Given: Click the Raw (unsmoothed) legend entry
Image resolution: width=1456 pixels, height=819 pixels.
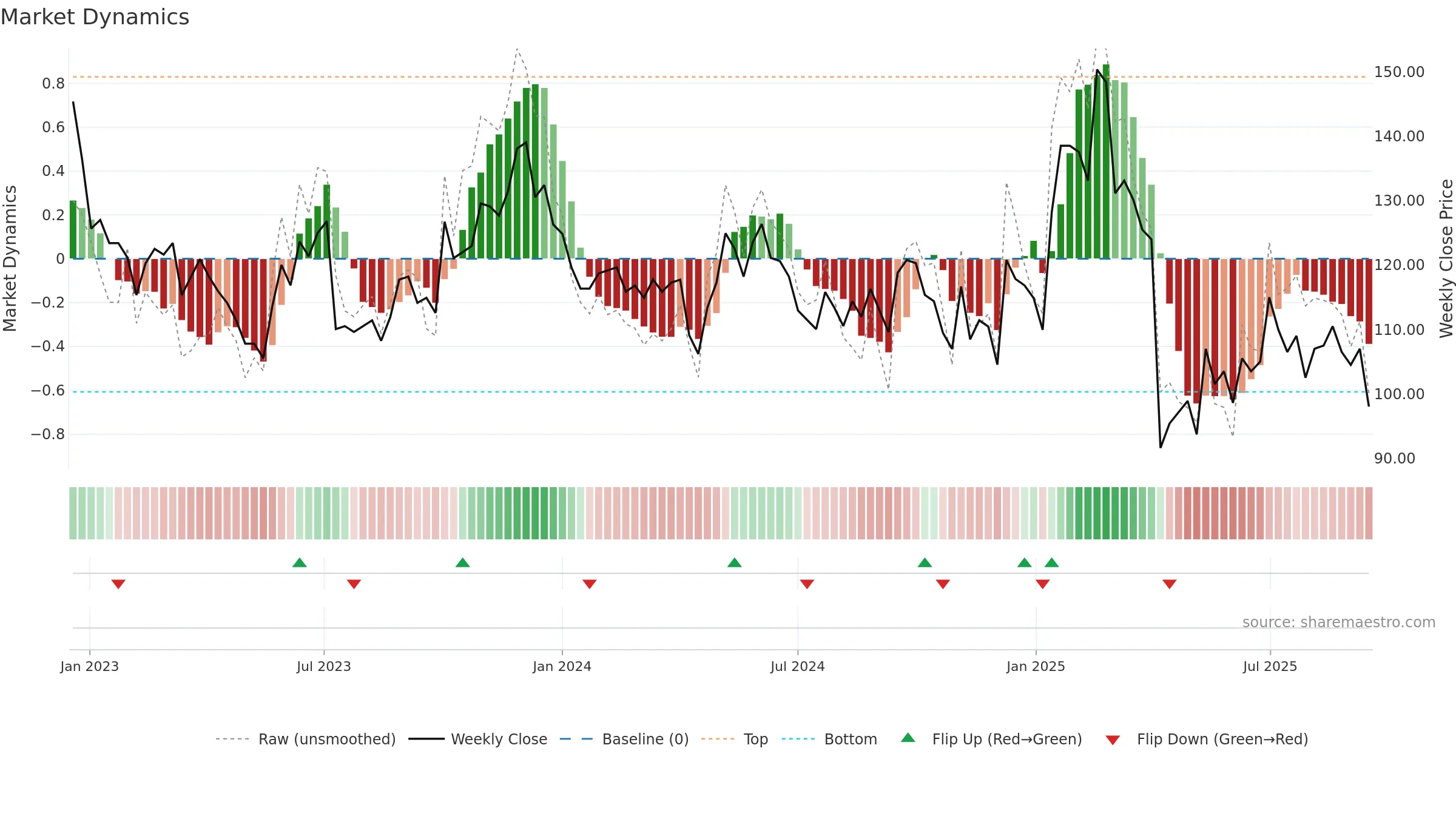Looking at the screenshot, I should tap(306, 739).
